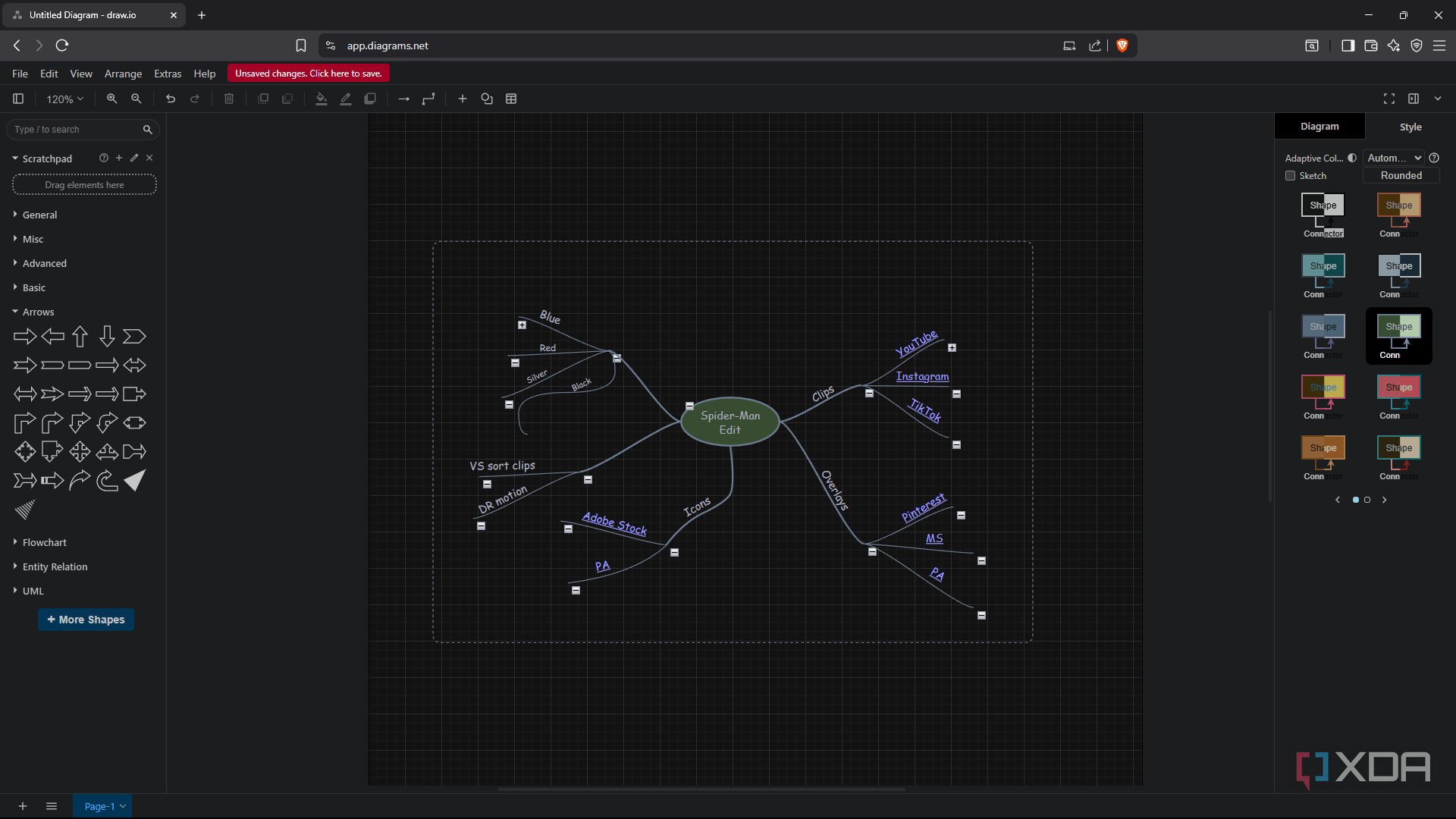Open the Page-1 tab dropdown
The height and width of the screenshot is (819, 1456).
tap(122, 806)
